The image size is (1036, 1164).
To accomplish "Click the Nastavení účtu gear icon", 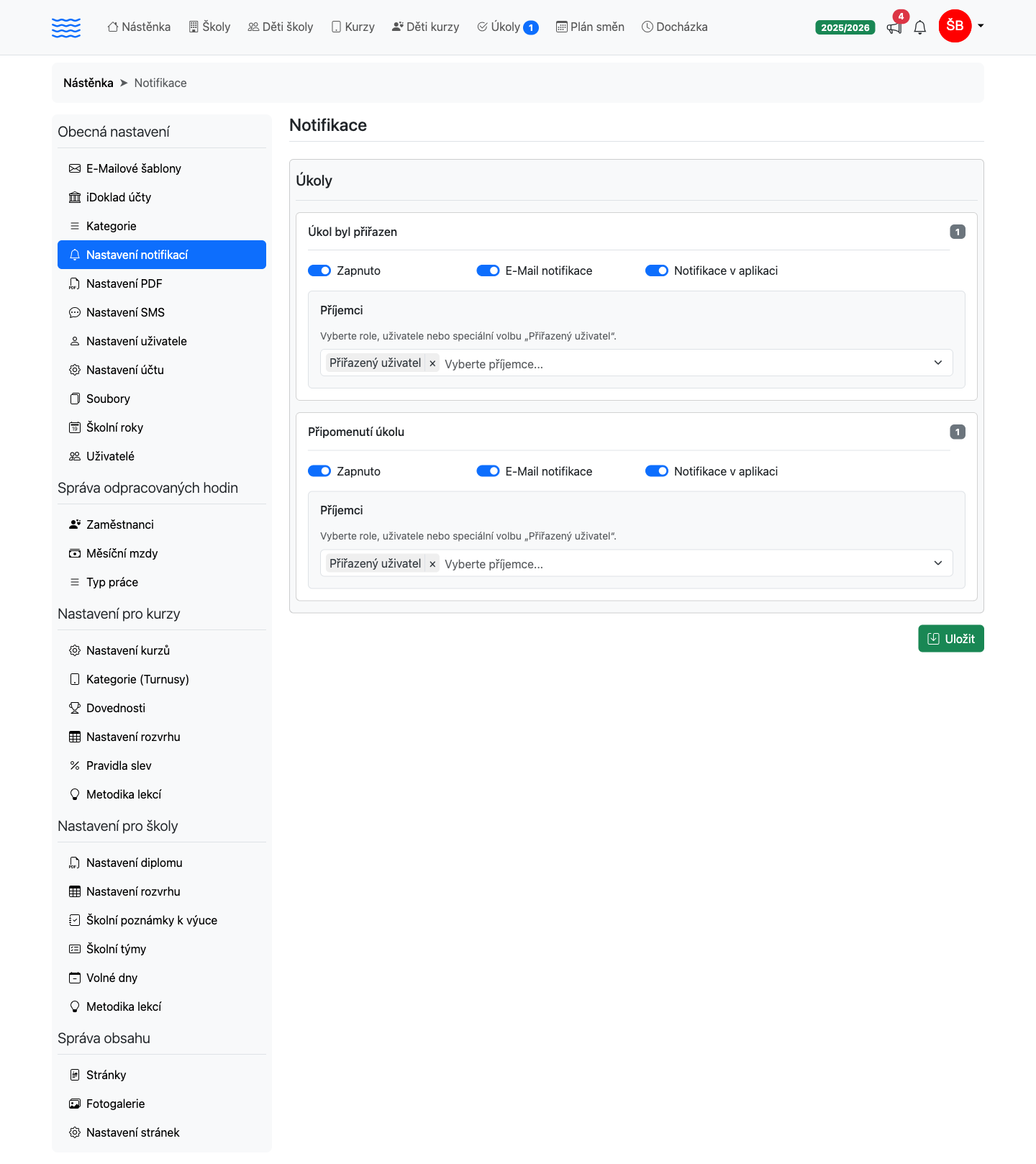I will [x=75, y=370].
